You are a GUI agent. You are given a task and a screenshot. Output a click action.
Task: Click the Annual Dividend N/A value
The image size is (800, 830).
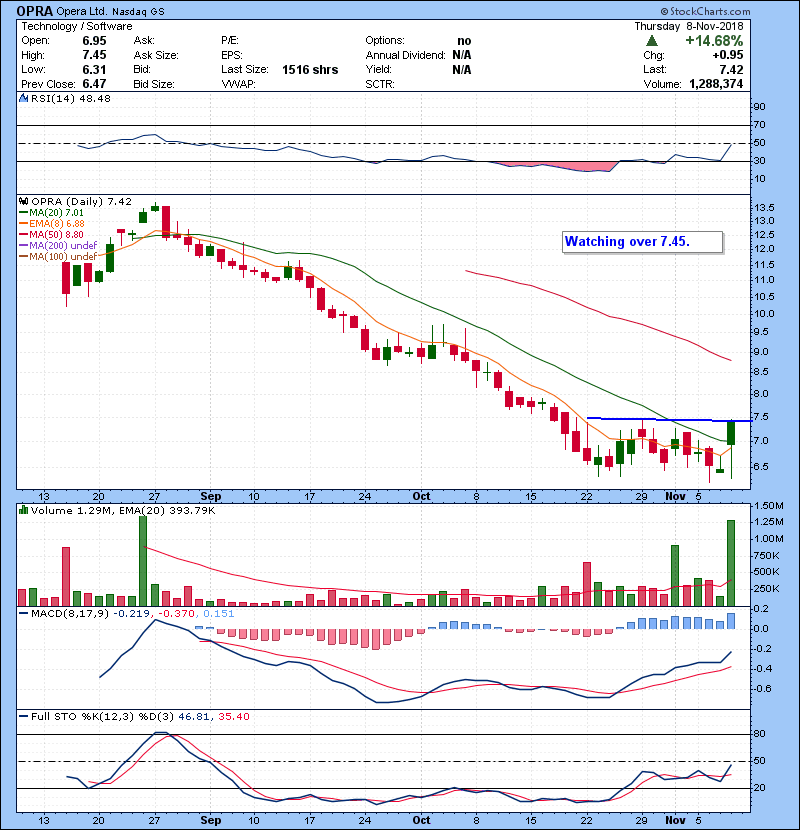point(462,55)
